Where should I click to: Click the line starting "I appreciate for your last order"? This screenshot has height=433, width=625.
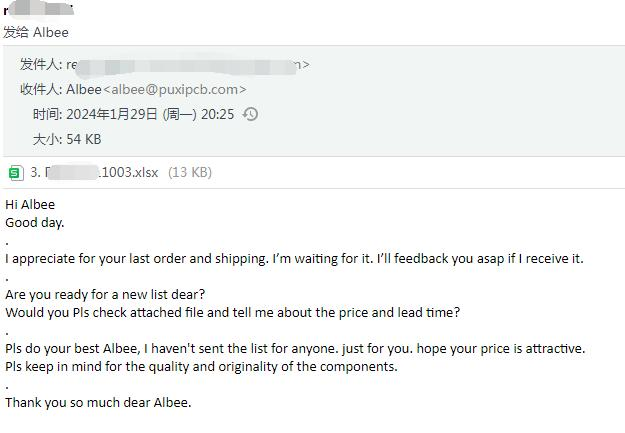point(294,258)
